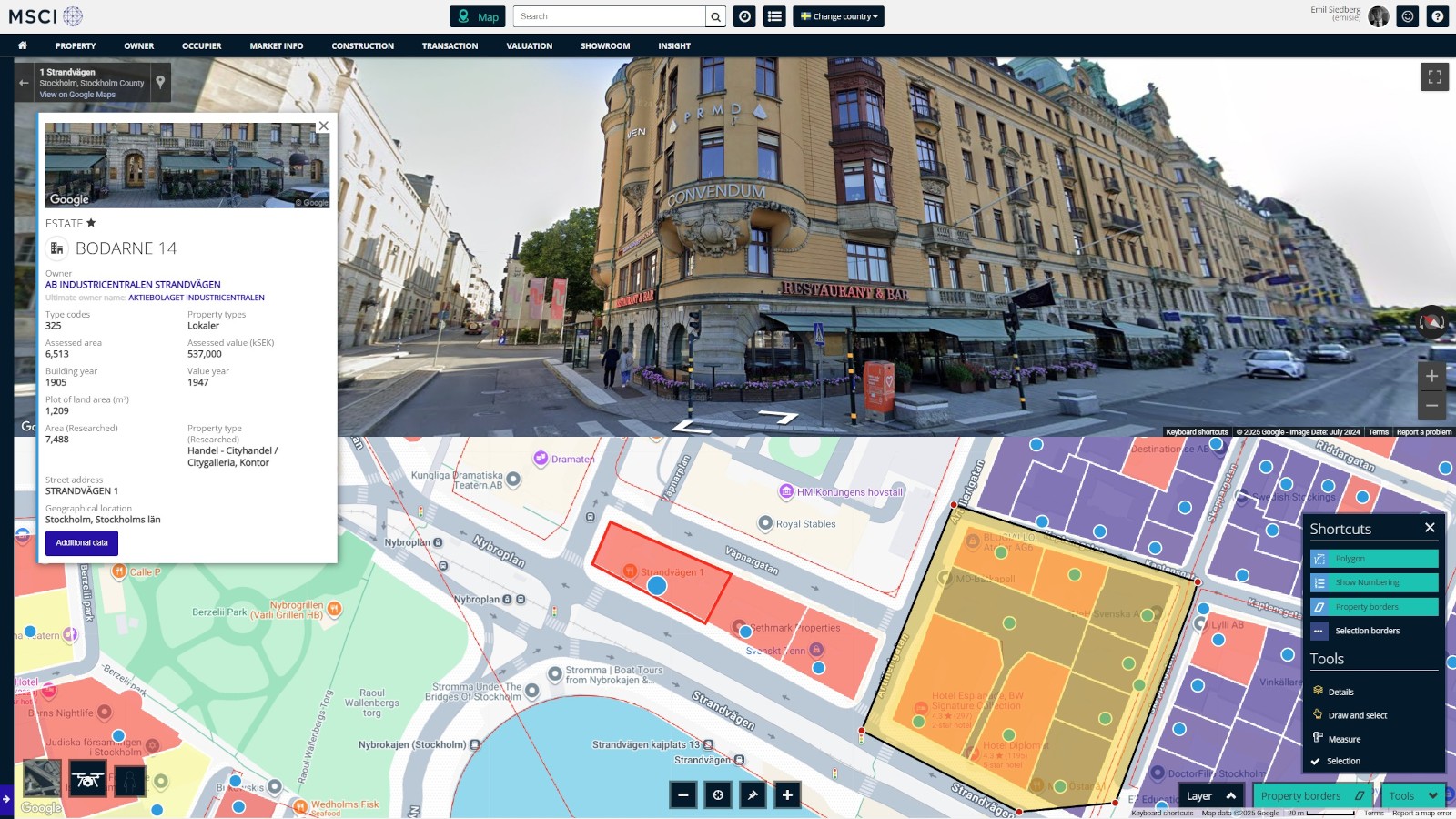Enter fullscreen on the street view

click(1434, 77)
